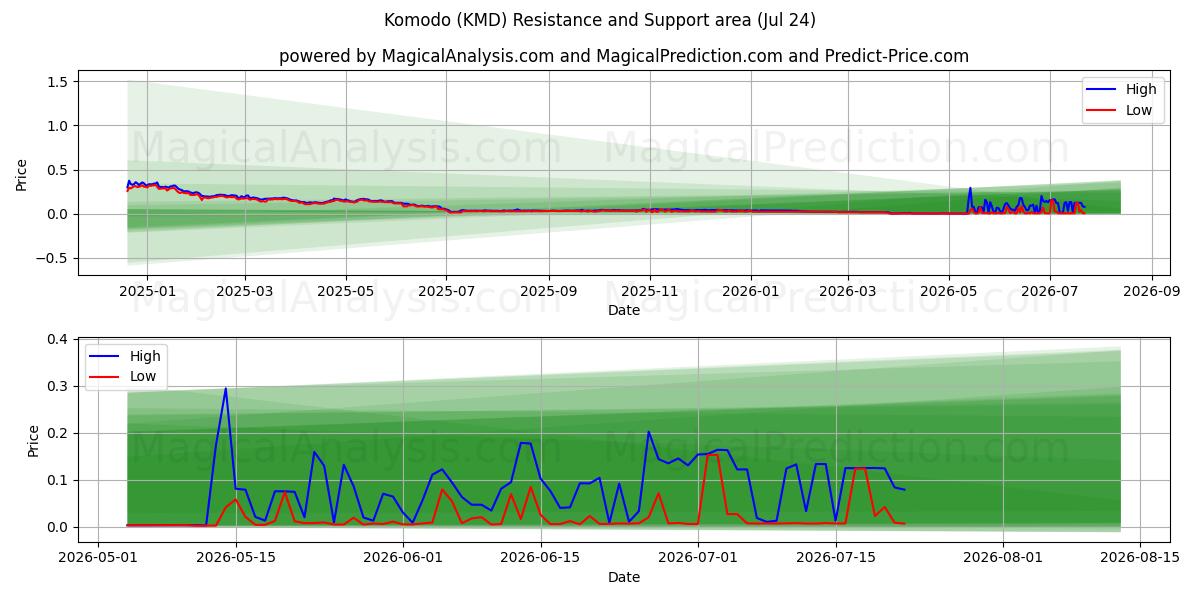This screenshot has height=600, width=1200.
Task: Click the '2025-01' tick label on top chart
Action: click(x=147, y=291)
